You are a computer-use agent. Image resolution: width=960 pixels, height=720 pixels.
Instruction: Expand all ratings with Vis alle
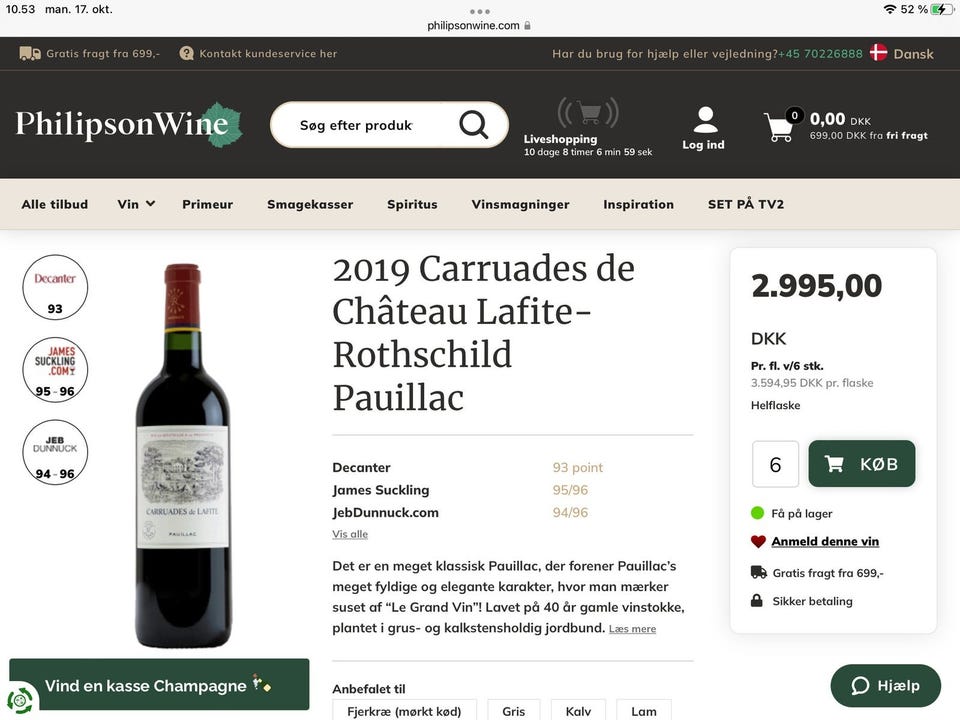[350, 534]
